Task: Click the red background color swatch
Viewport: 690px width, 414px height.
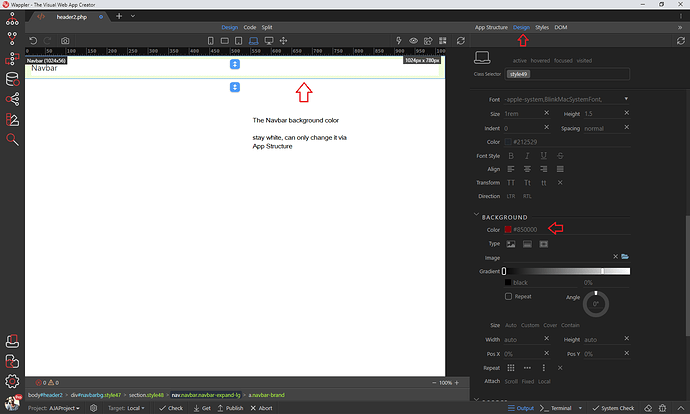Action: click(x=508, y=229)
